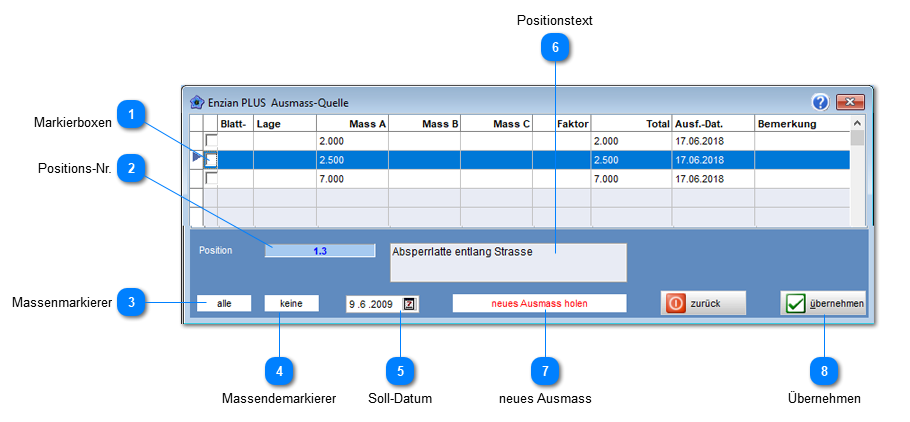Click the blue help question mark icon
Screen dimensions: 910x422
point(820,103)
